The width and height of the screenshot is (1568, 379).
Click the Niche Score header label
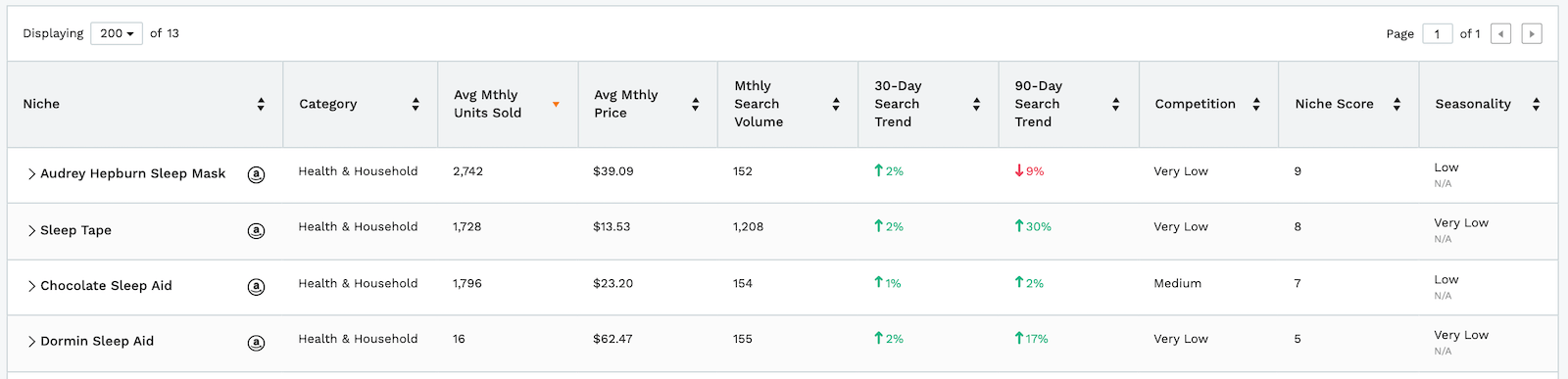pyautogui.click(x=1334, y=104)
